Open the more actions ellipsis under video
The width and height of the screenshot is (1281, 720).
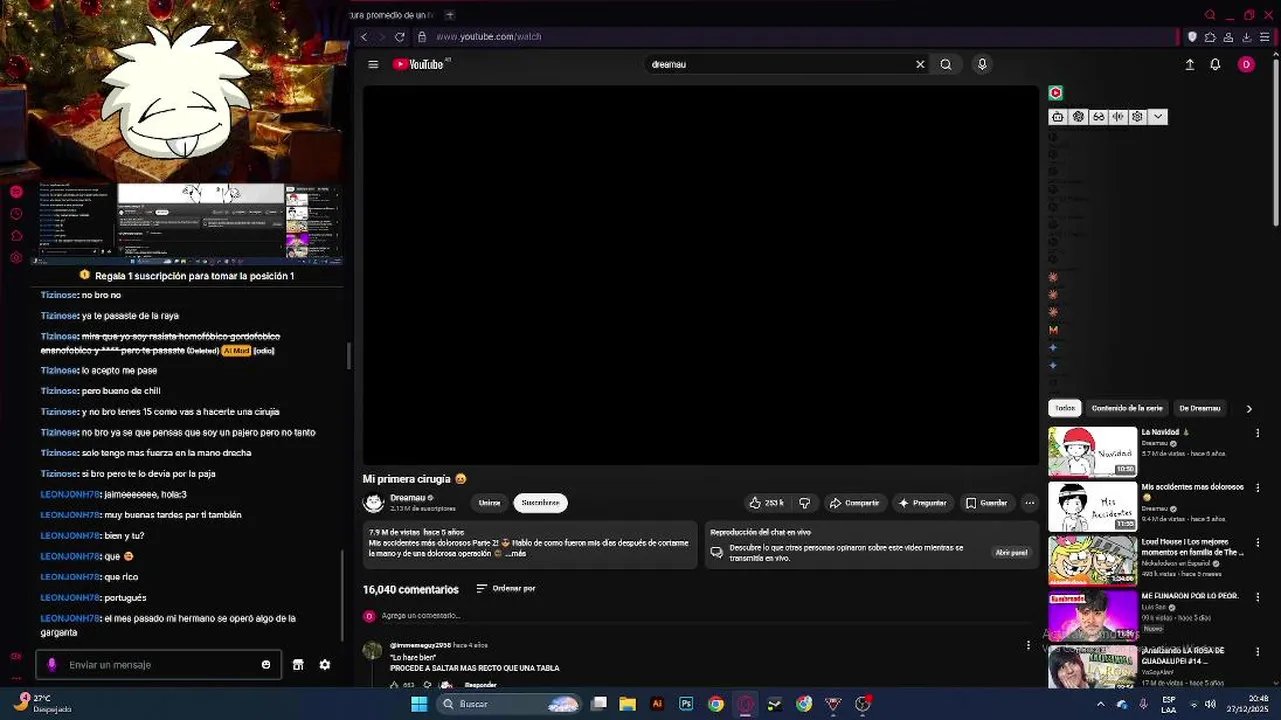(1030, 503)
